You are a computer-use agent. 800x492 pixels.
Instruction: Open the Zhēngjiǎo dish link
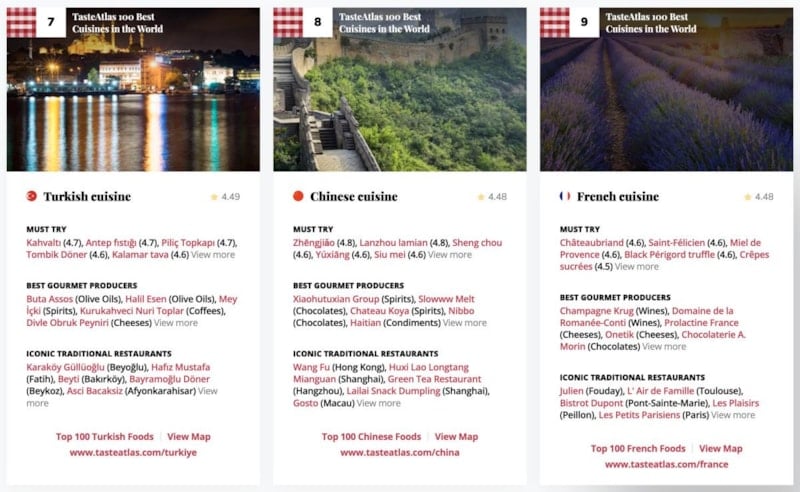click(x=314, y=242)
